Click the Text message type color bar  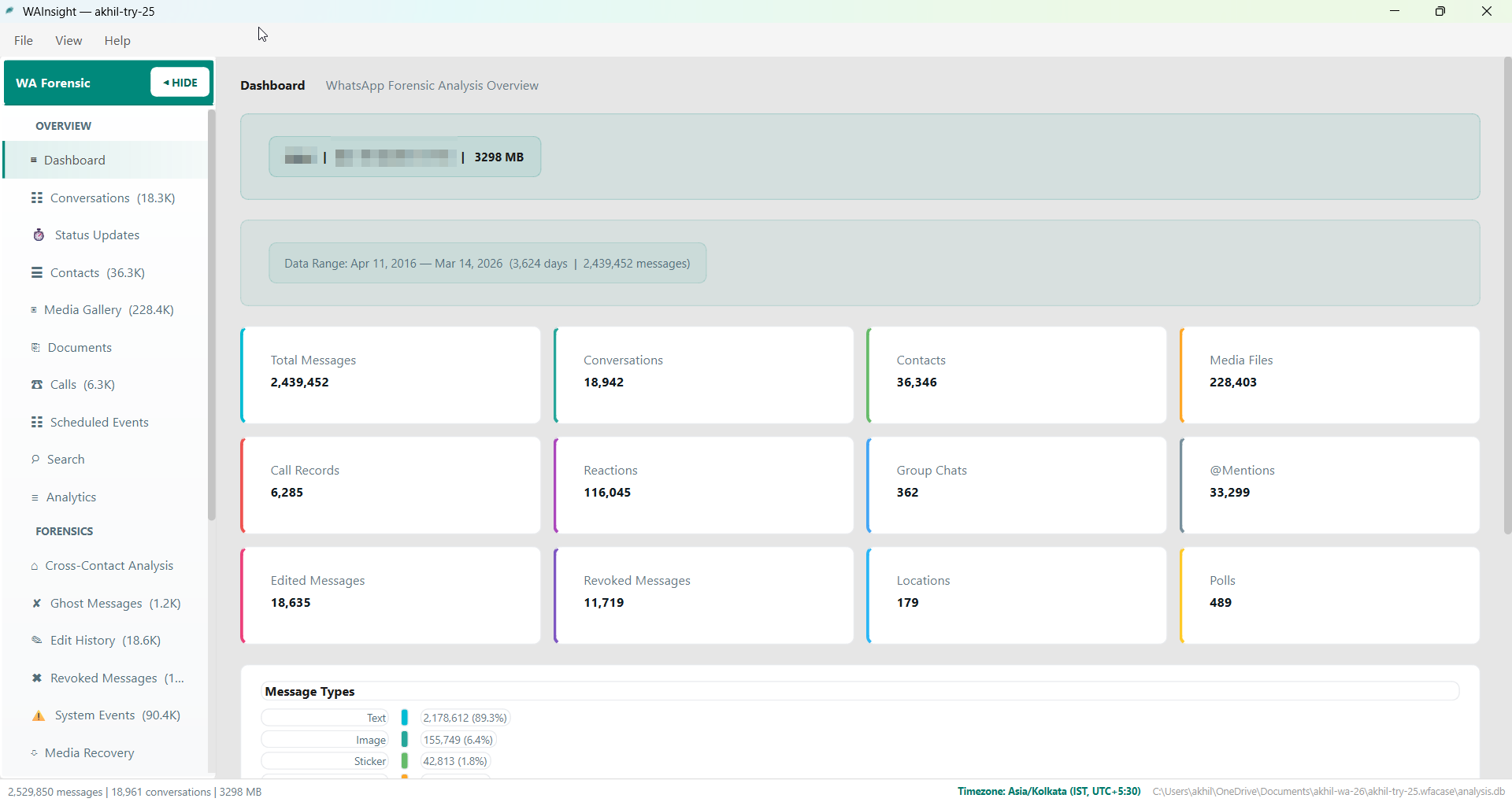405,718
